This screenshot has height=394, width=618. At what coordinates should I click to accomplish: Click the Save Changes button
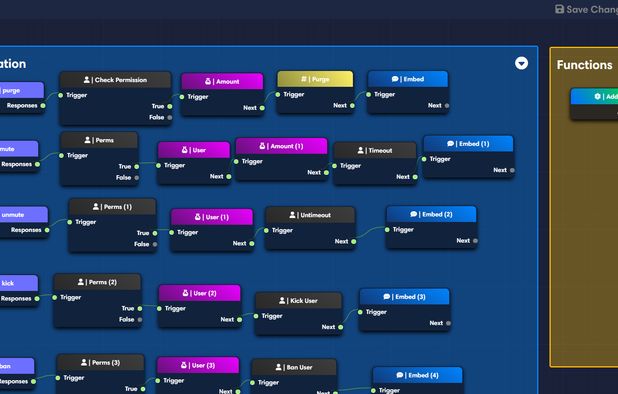586,9
